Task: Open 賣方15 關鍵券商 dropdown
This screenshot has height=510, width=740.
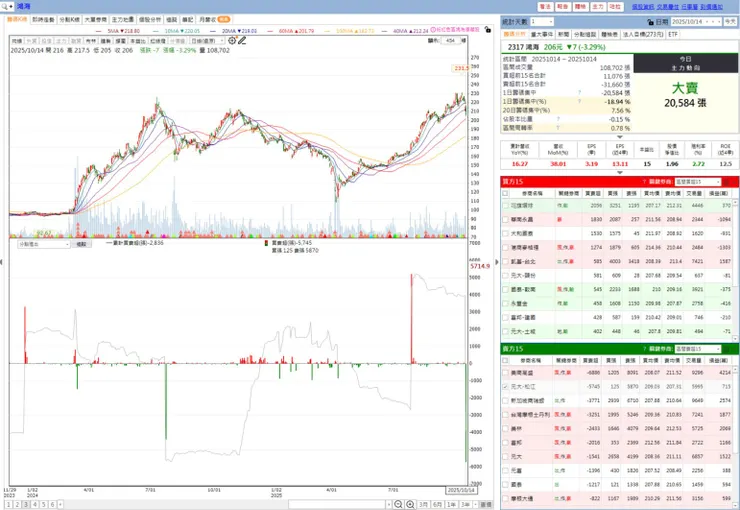Action: pyautogui.click(x=698, y=349)
